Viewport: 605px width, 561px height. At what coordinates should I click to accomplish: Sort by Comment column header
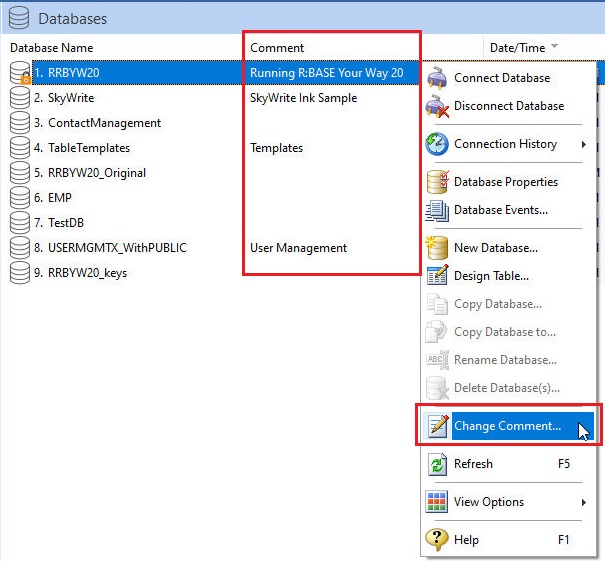point(277,48)
